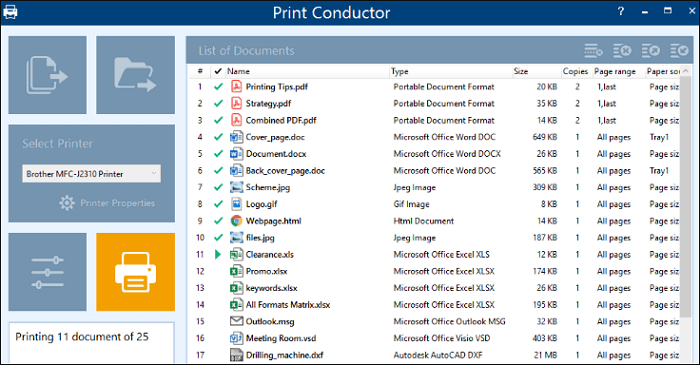Sort by the # column header

point(200,71)
